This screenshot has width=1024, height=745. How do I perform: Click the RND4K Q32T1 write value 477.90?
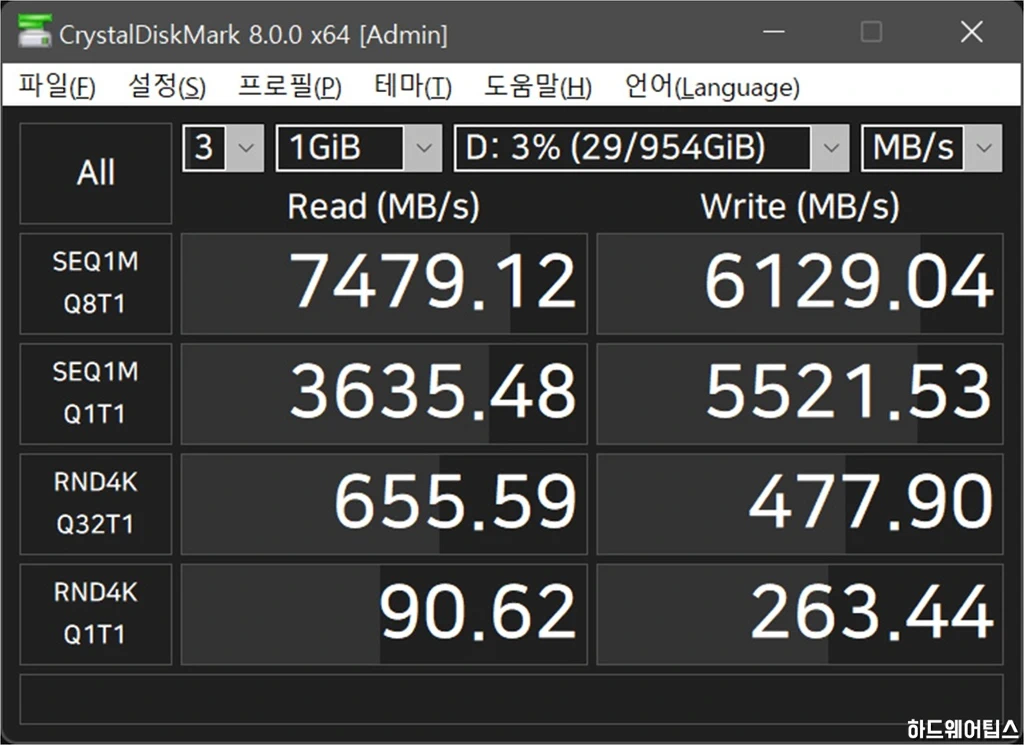[x=800, y=504]
